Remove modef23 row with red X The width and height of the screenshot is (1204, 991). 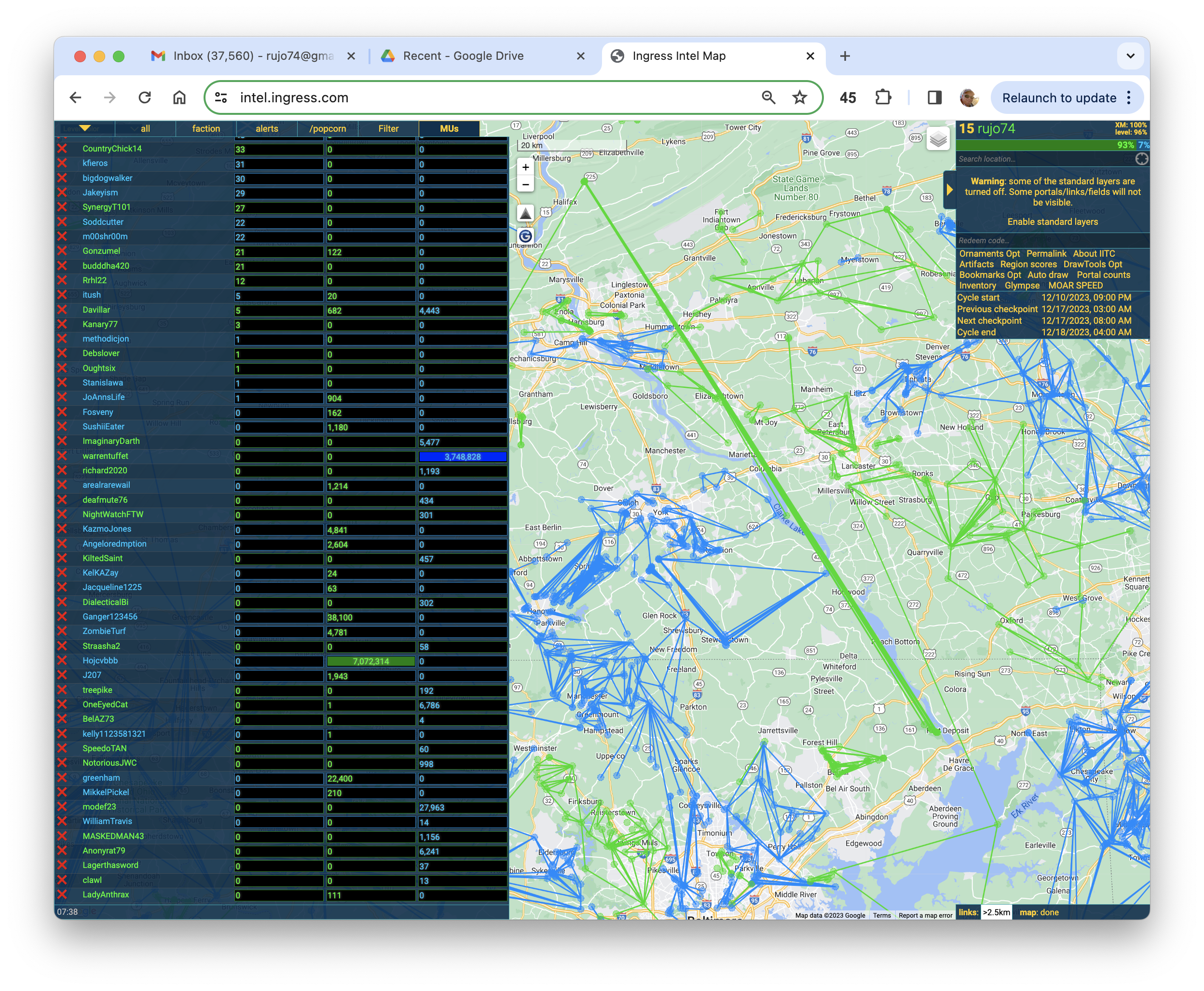(x=62, y=807)
